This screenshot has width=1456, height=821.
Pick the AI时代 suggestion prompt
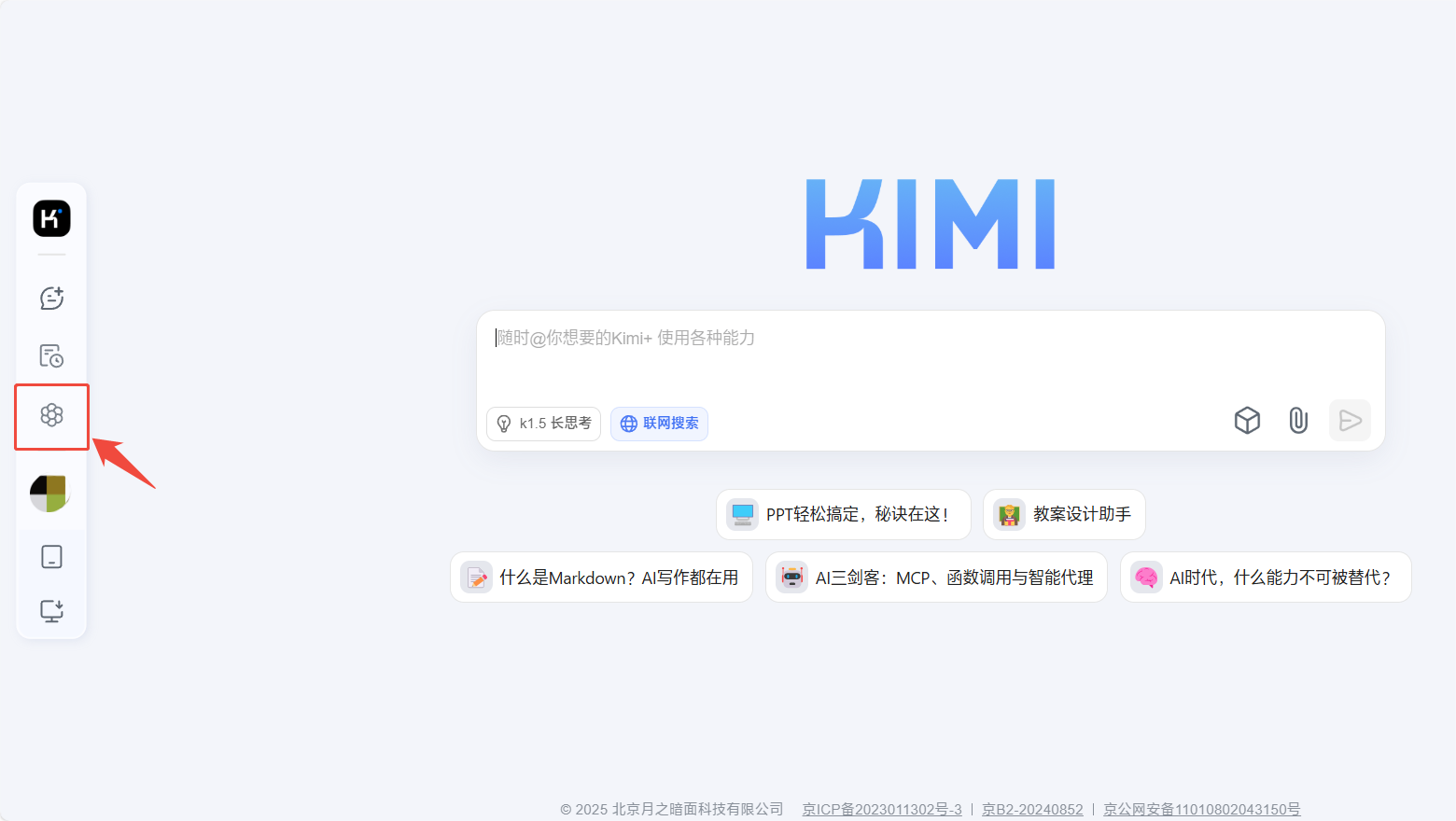point(1266,577)
